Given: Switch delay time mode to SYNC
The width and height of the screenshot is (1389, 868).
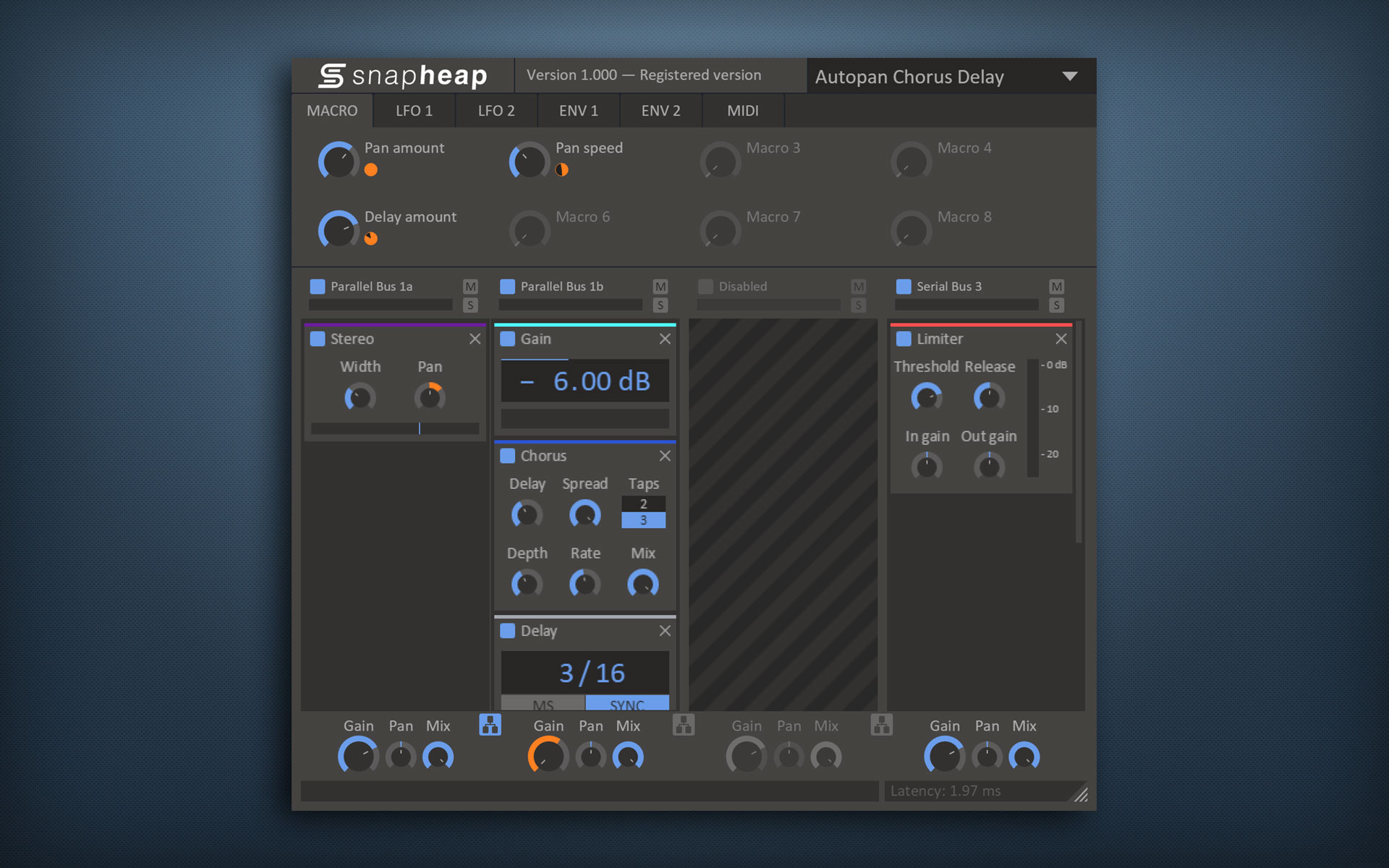Looking at the screenshot, I should pyautogui.click(x=627, y=704).
